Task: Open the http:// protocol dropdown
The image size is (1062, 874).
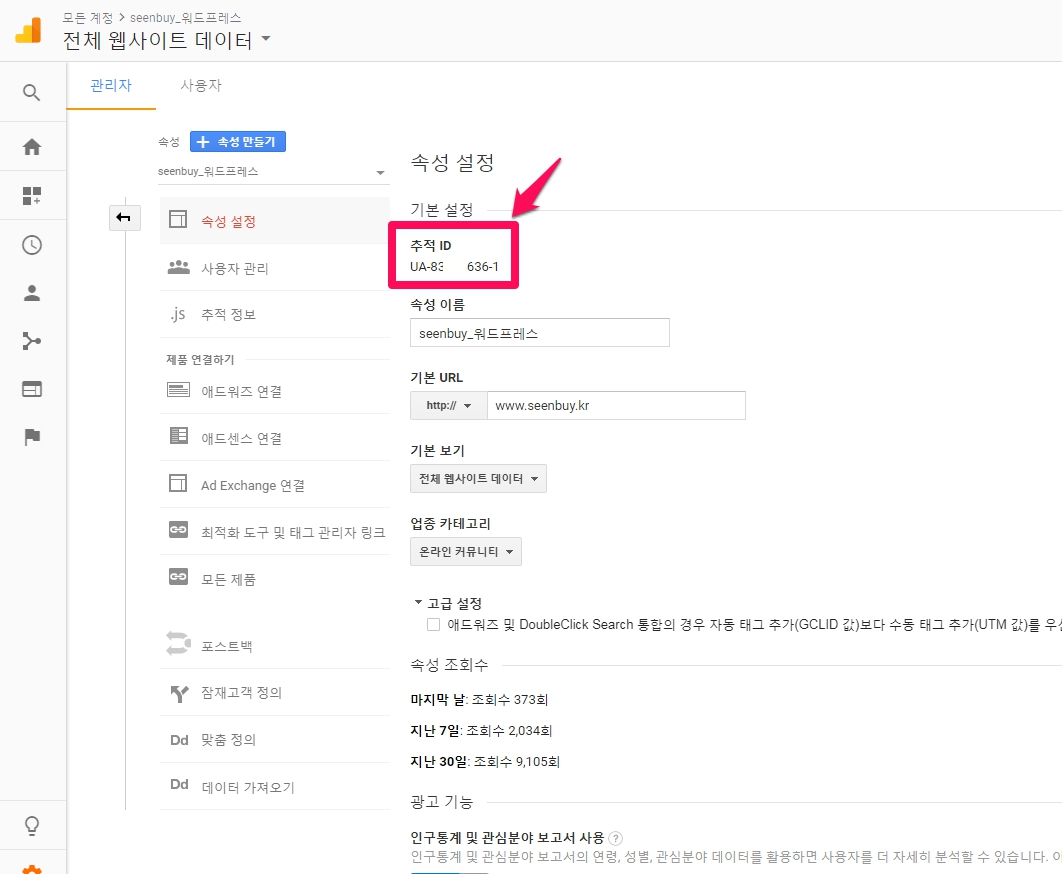Action: (x=448, y=406)
